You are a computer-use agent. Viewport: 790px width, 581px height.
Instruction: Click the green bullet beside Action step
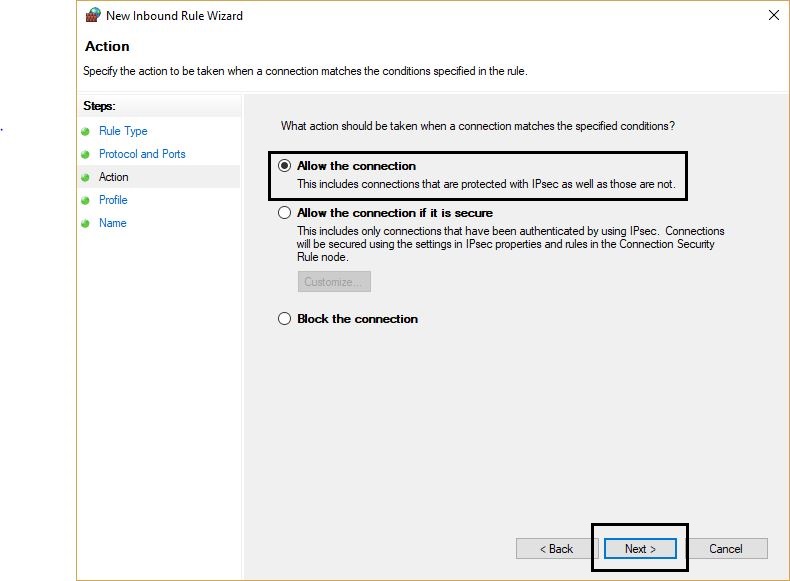tap(85, 177)
